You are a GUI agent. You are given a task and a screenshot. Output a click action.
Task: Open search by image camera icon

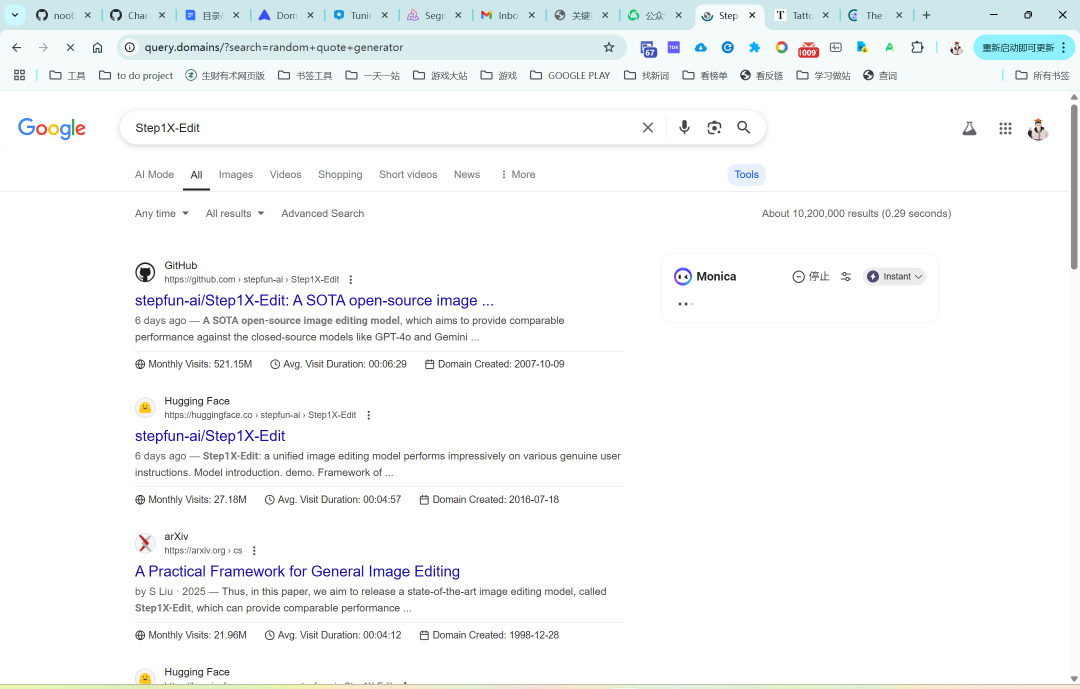tap(714, 127)
